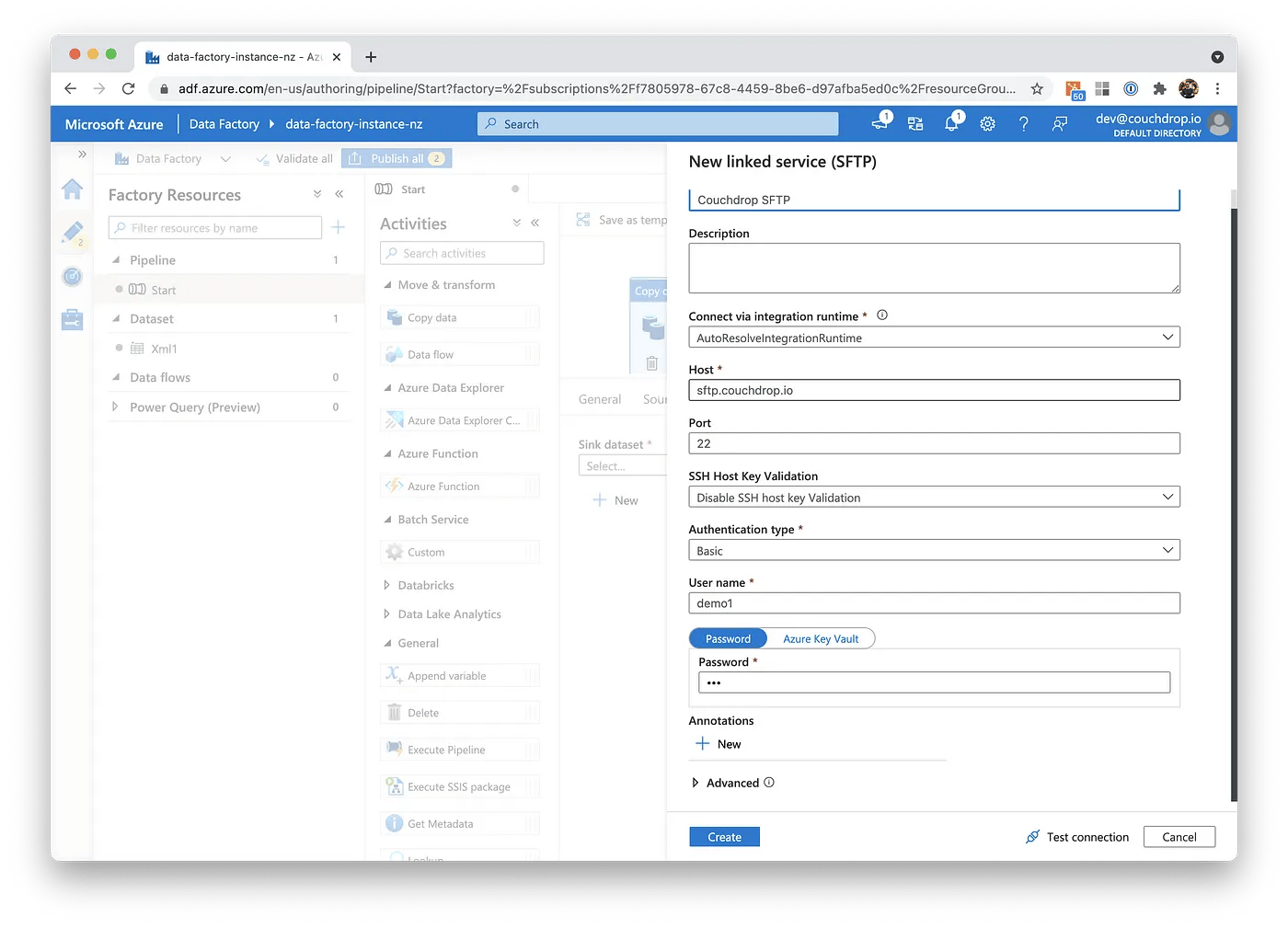
Task: Click the info icon beside integration runtime
Action: [882, 315]
